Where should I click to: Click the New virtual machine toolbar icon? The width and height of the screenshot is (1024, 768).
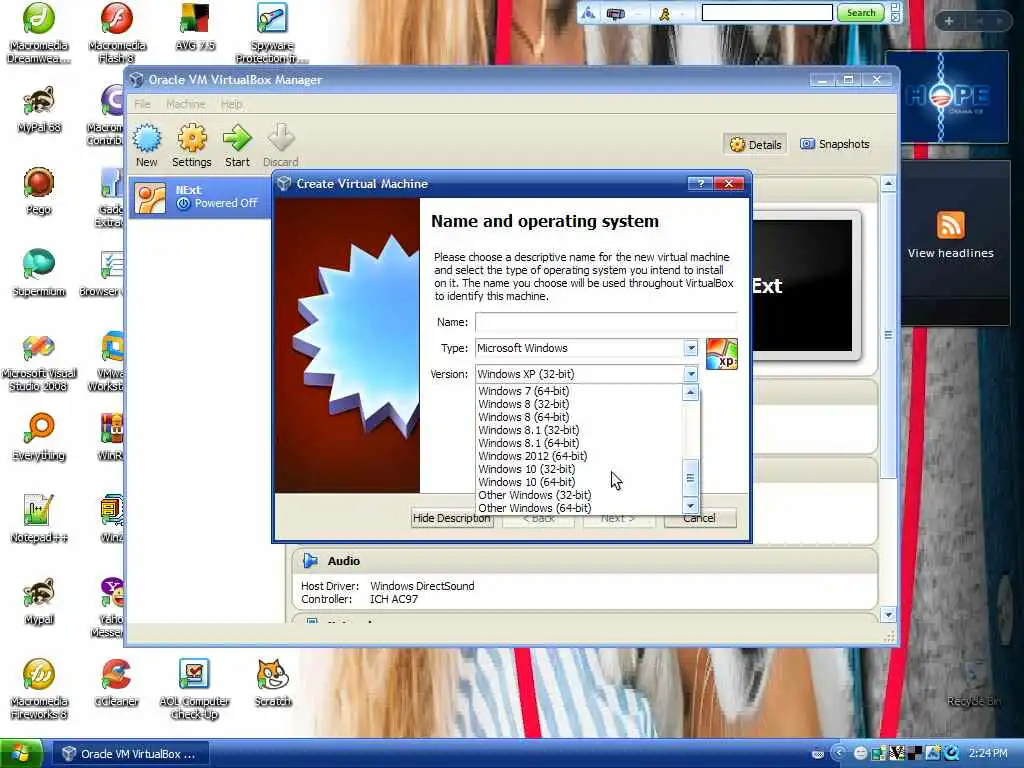click(x=146, y=145)
